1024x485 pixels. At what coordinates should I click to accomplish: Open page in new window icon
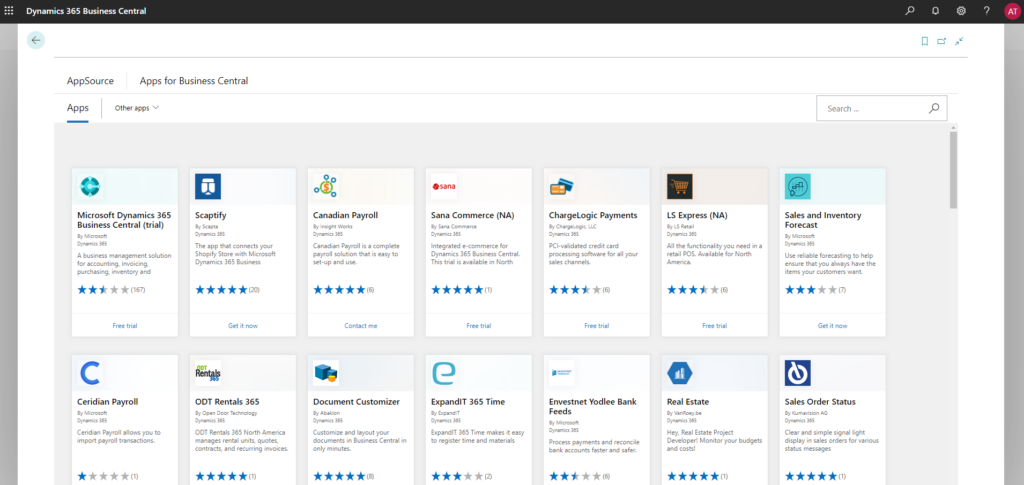coord(942,41)
